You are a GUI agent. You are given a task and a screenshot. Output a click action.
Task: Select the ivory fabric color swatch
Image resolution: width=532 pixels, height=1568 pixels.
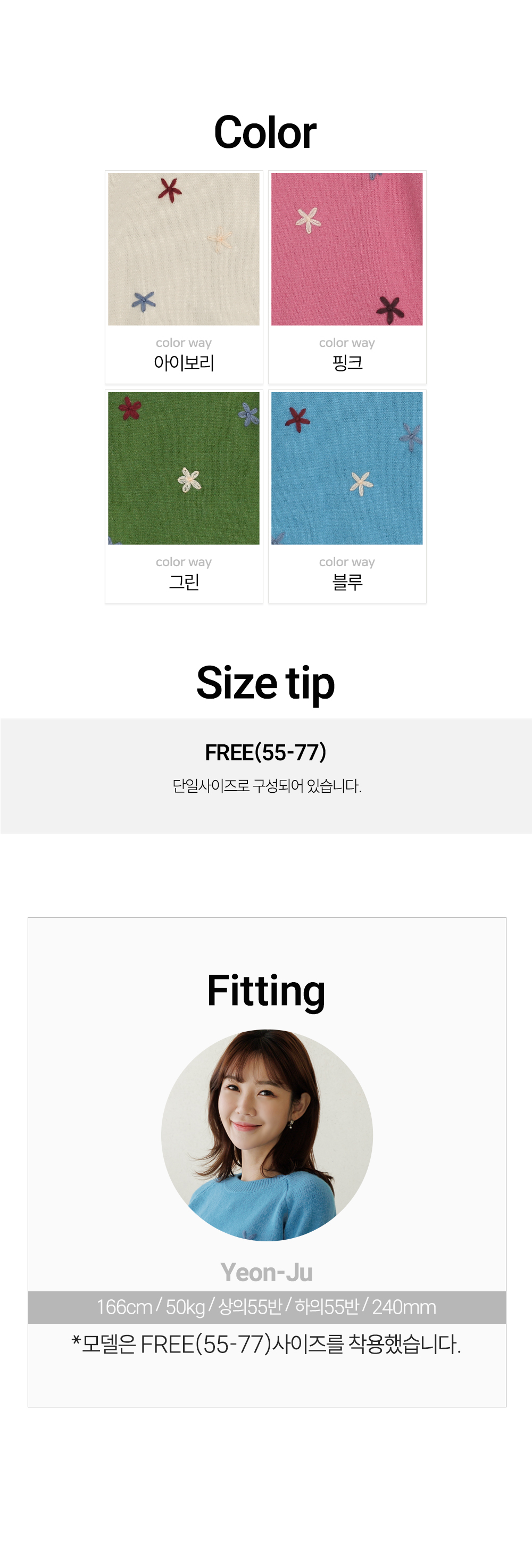point(184,249)
